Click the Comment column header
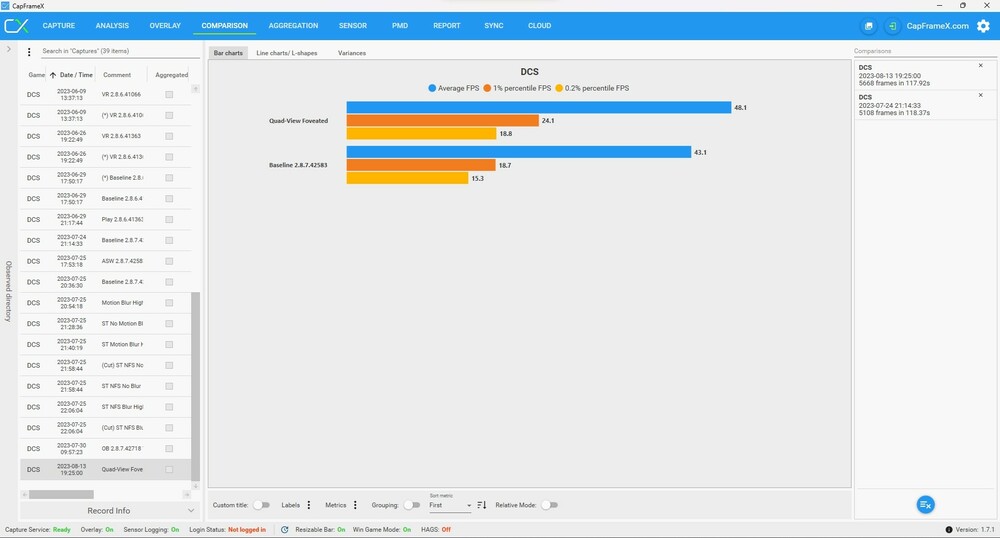This screenshot has width=1000, height=538. (117, 75)
